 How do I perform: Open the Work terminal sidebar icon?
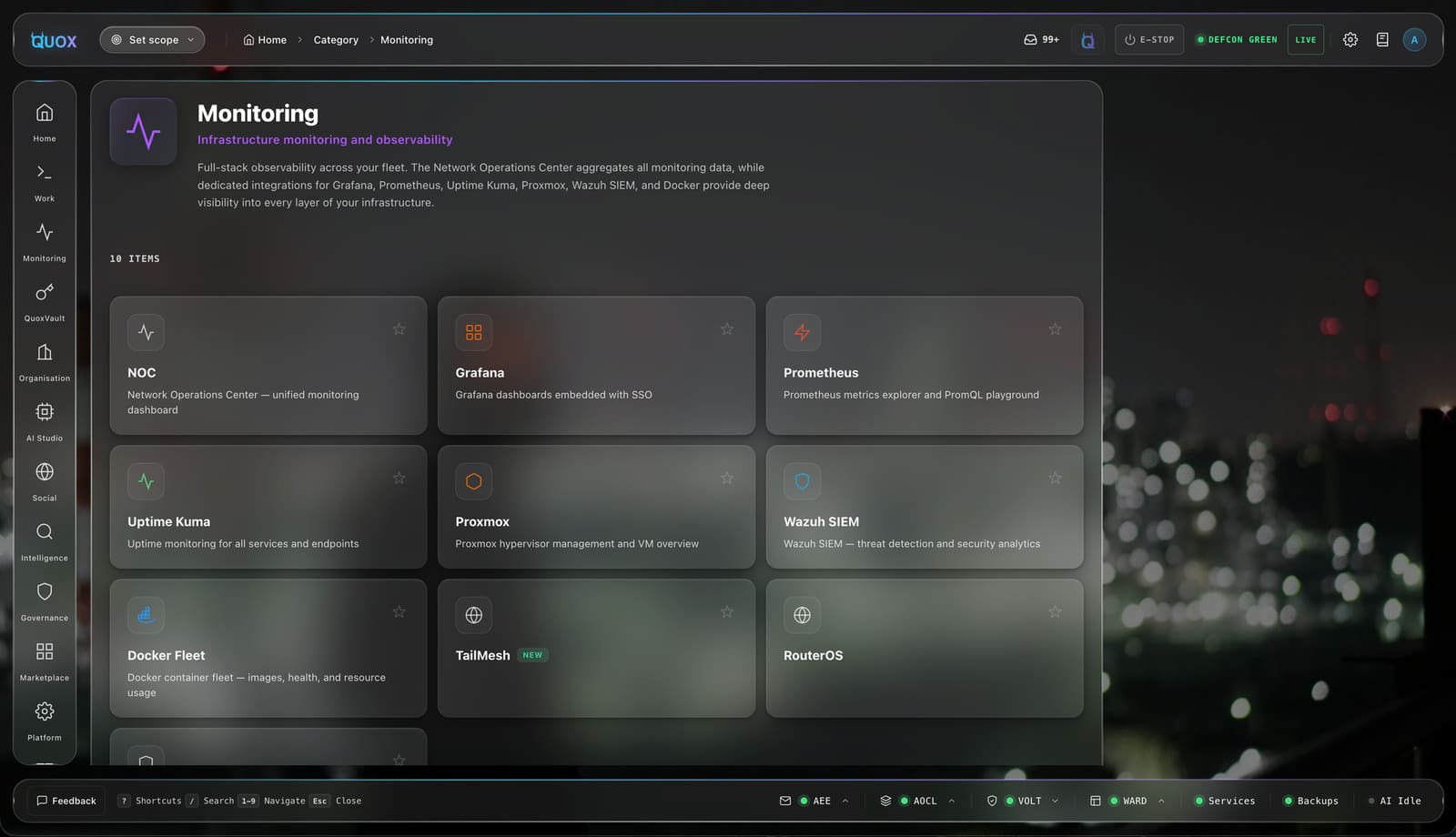(x=45, y=172)
